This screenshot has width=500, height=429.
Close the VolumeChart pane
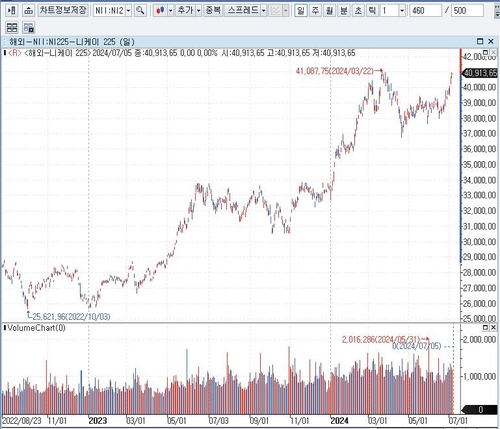[x=493, y=327]
